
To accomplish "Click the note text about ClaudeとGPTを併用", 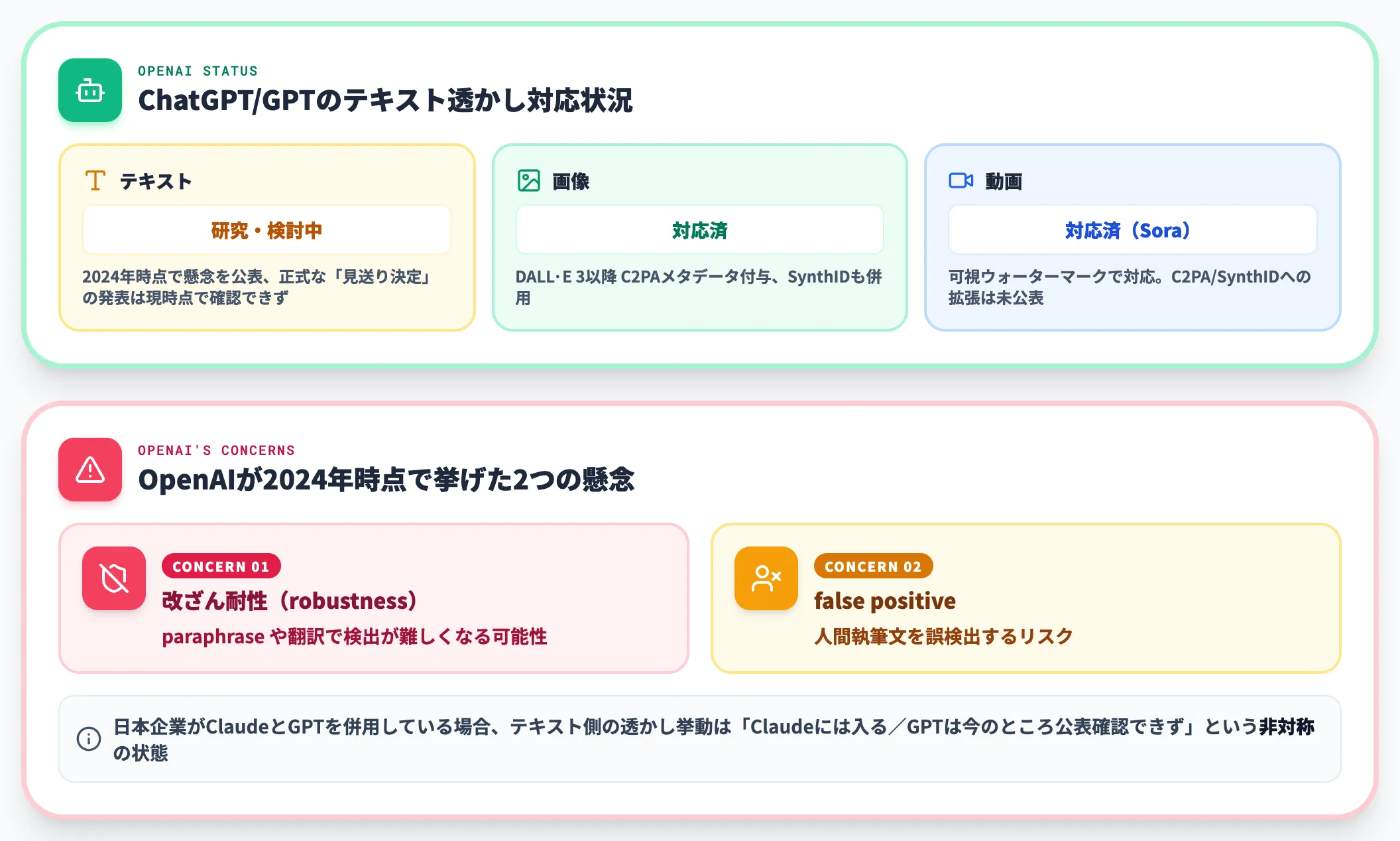I will (x=714, y=740).
